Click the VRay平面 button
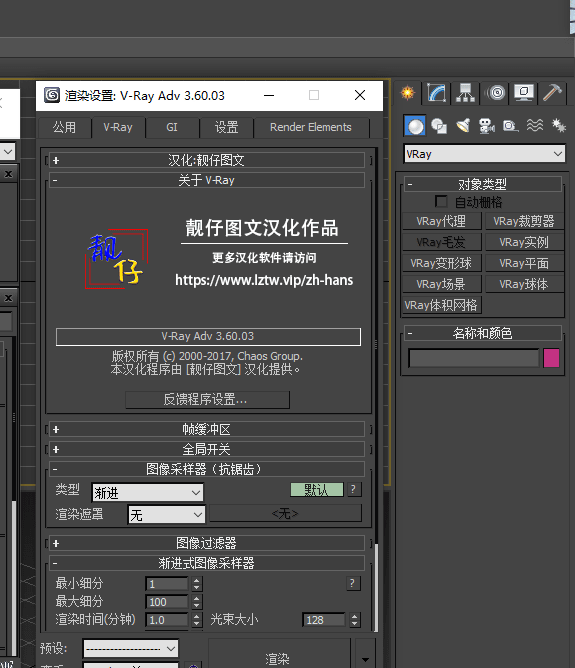The image size is (575, 668). (x=524, y=263)
